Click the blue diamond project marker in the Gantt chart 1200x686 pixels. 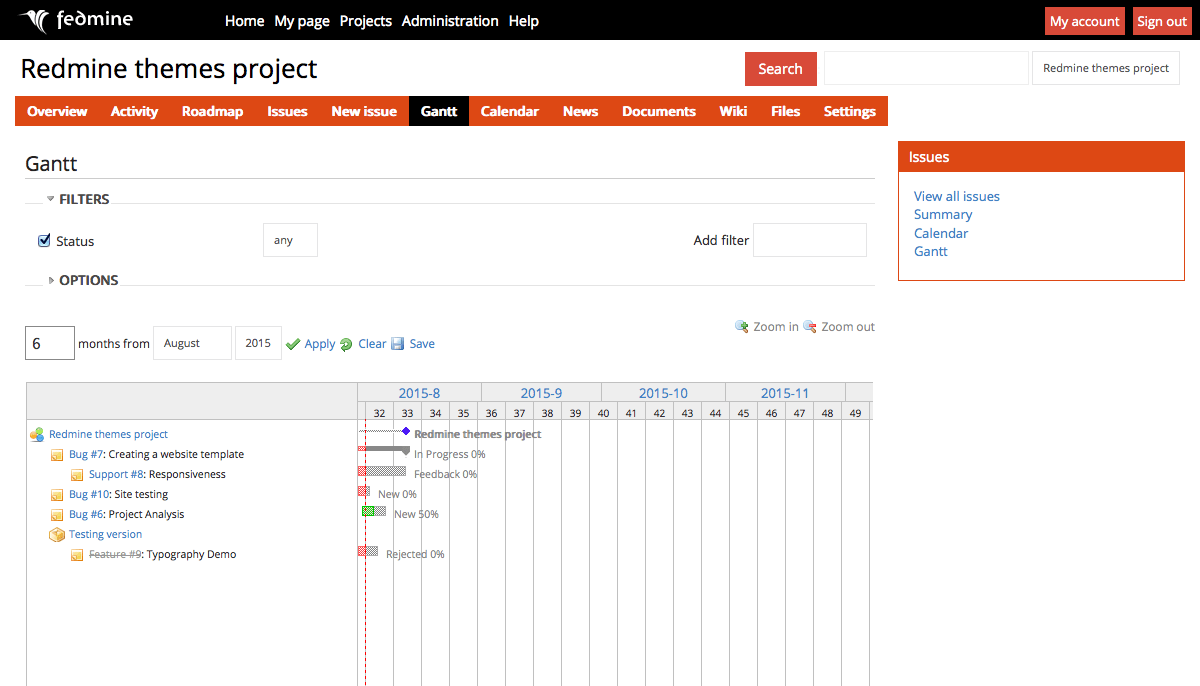[x=406, y=431]
